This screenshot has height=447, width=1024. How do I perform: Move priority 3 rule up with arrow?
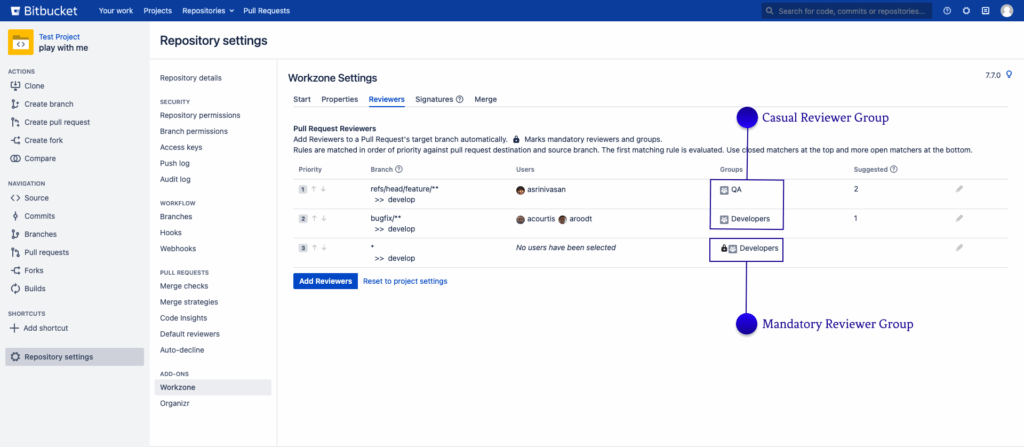(314, 247)
